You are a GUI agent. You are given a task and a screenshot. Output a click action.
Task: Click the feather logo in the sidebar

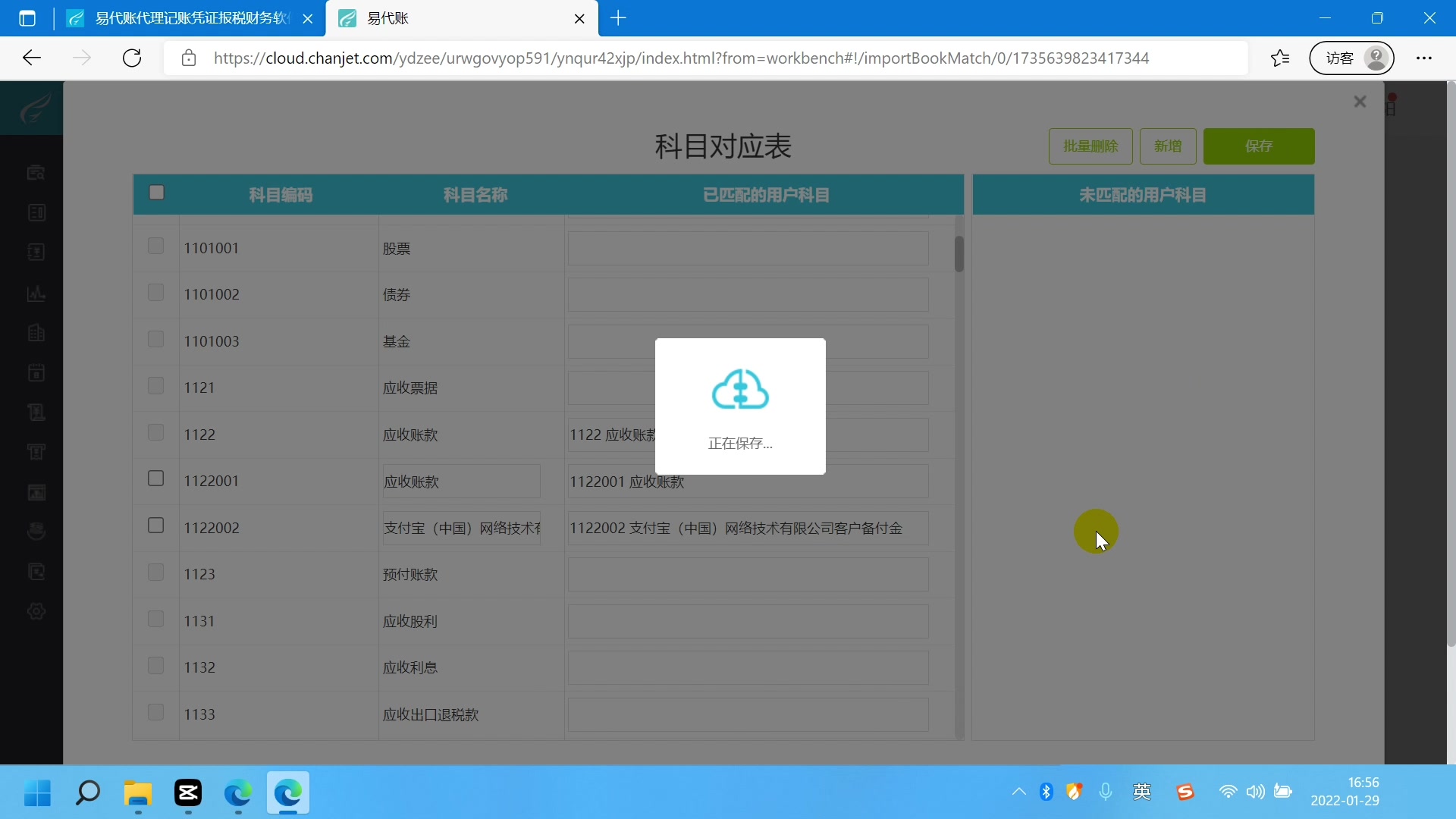[35, 108]
